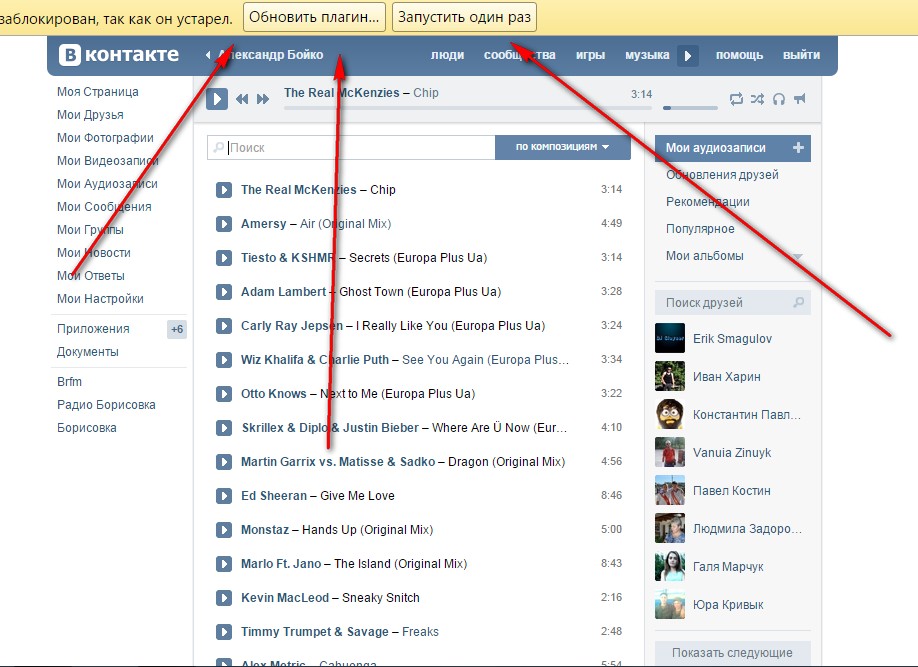Adjust the player volume slider
This screenshot has height=667, width=918.
pyautogui.click(x=690, y=108)
